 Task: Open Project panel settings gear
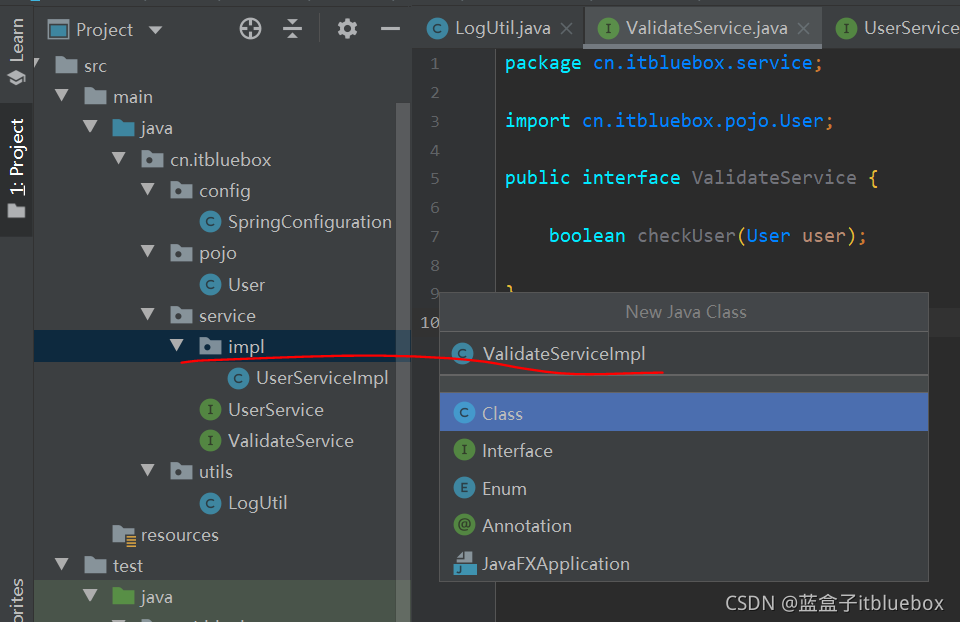tap(347, 29)
